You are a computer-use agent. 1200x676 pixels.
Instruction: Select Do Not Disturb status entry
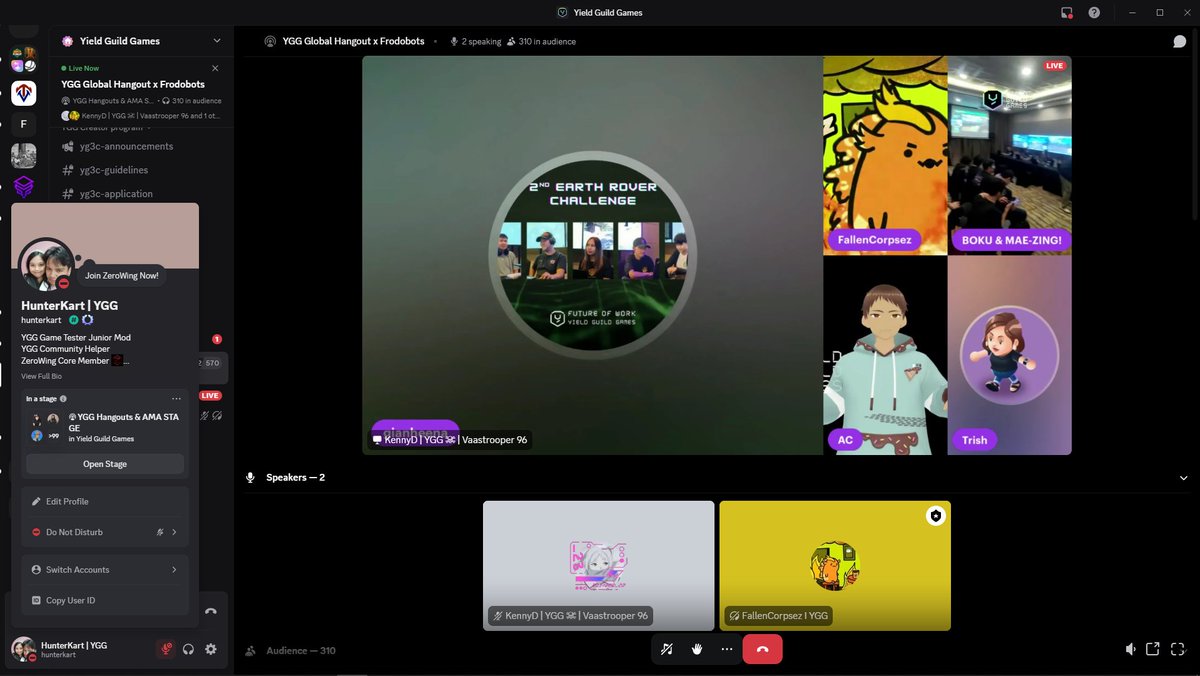click(x=105, y=532)
